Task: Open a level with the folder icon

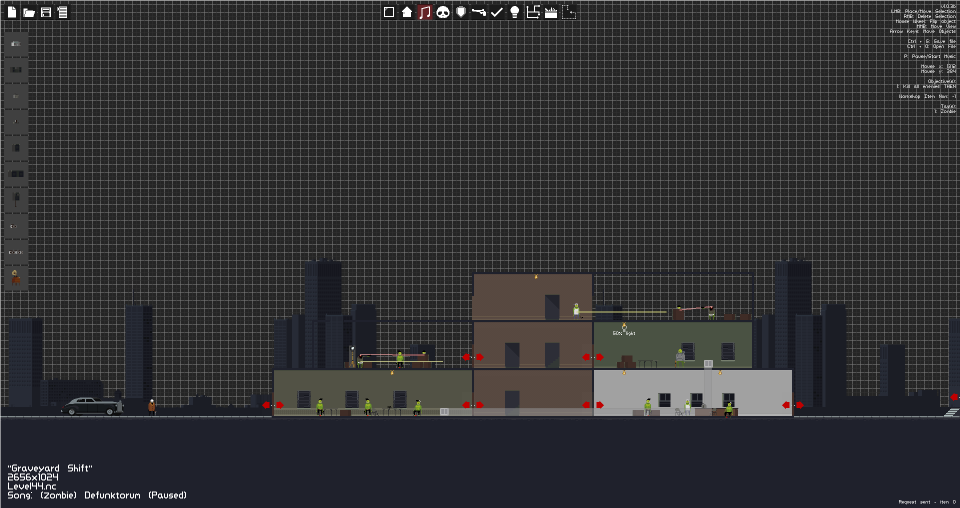Action: [x=29, y=12]
